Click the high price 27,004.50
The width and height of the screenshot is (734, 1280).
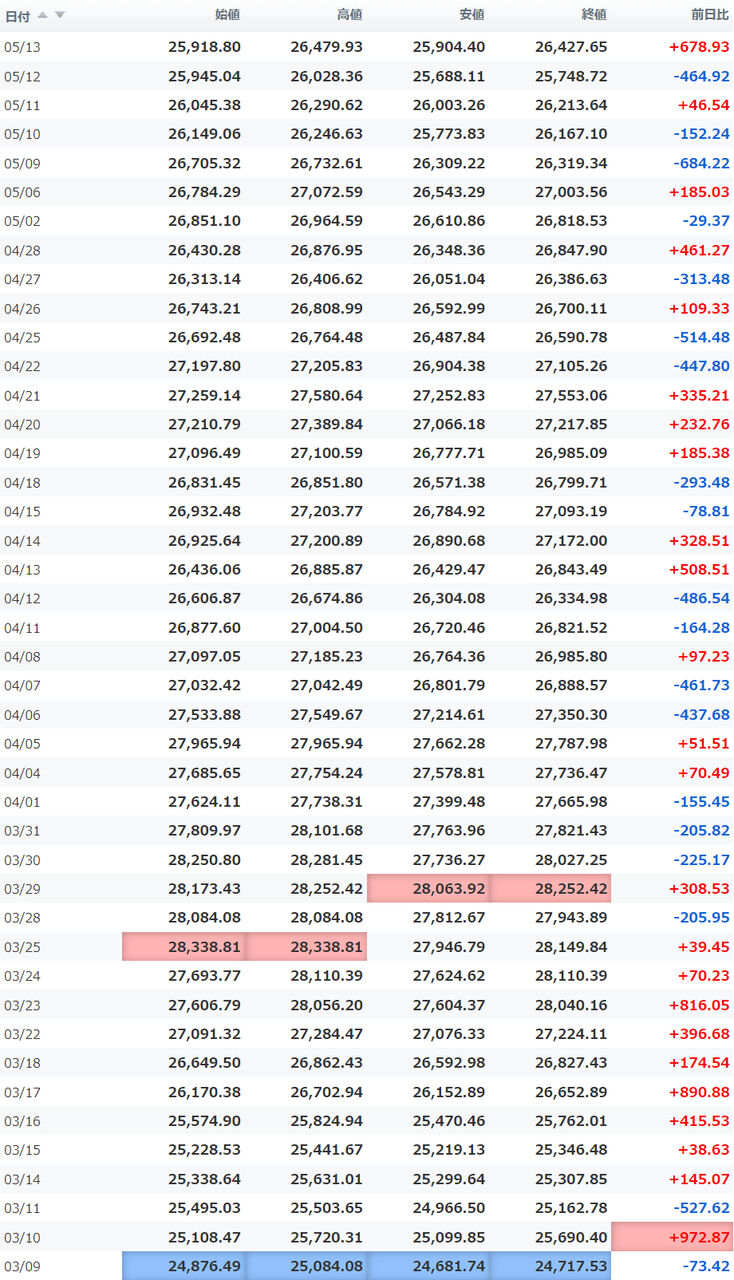click(x=326, y=627)
